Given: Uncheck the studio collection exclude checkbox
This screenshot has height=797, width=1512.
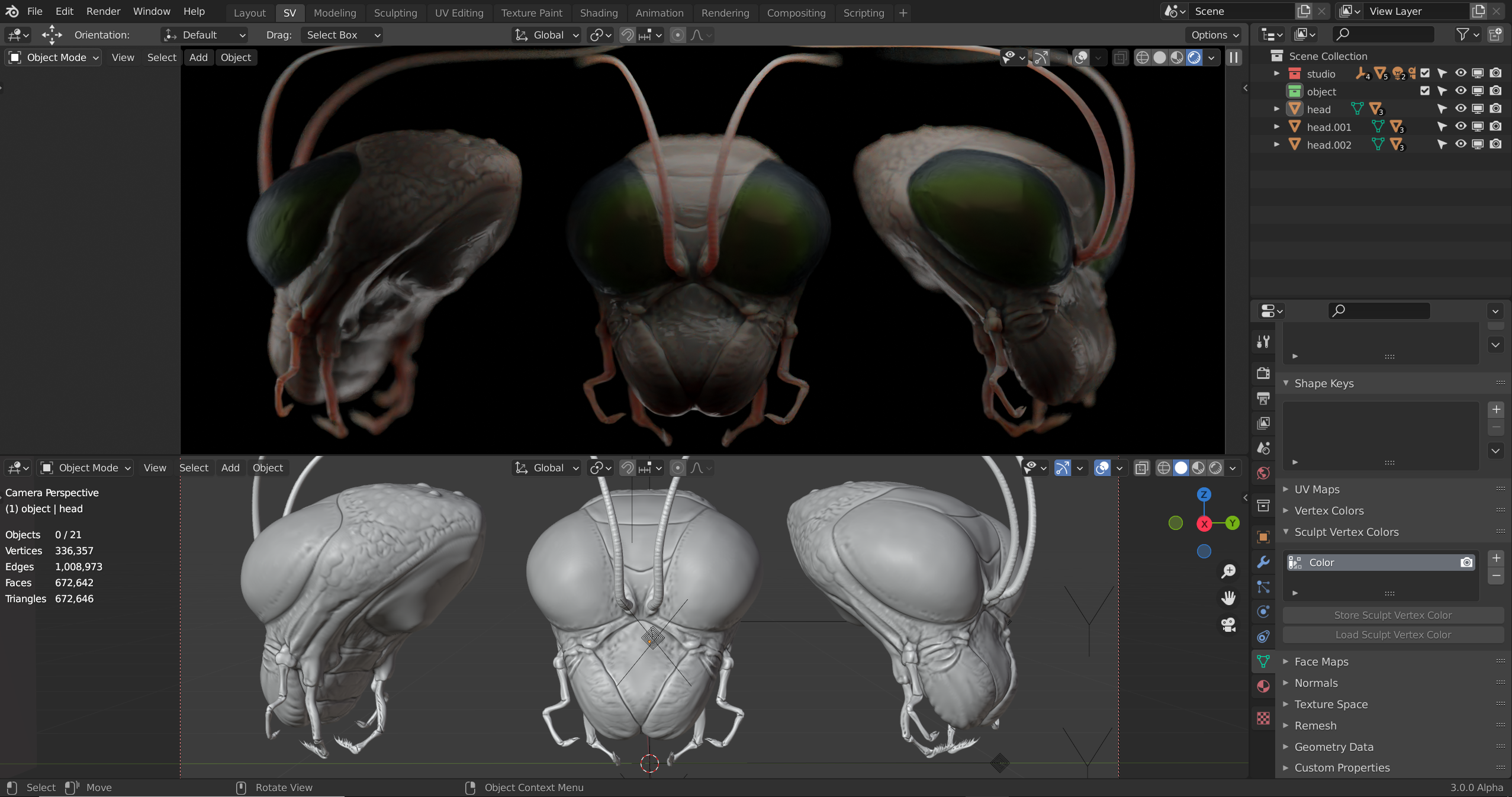Looking at the screenshot, I should 1425,73.
